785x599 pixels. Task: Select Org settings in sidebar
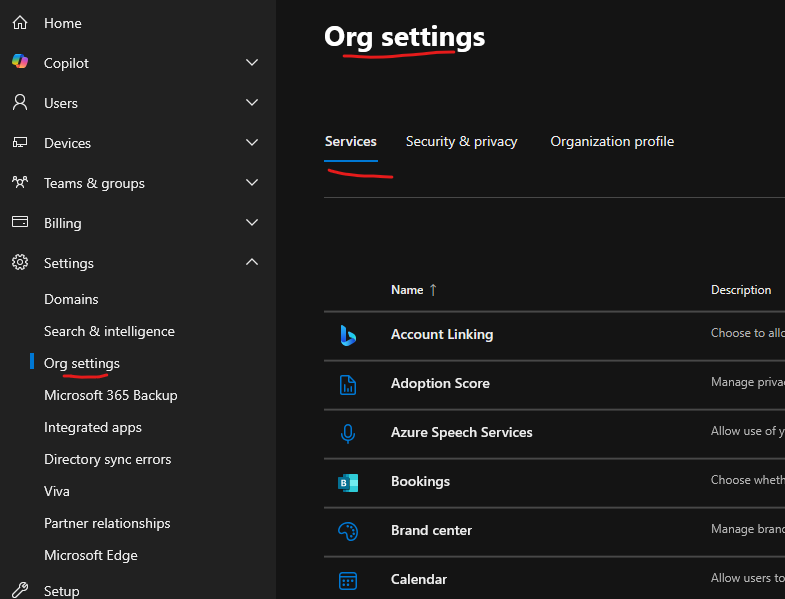click(82, 363)
